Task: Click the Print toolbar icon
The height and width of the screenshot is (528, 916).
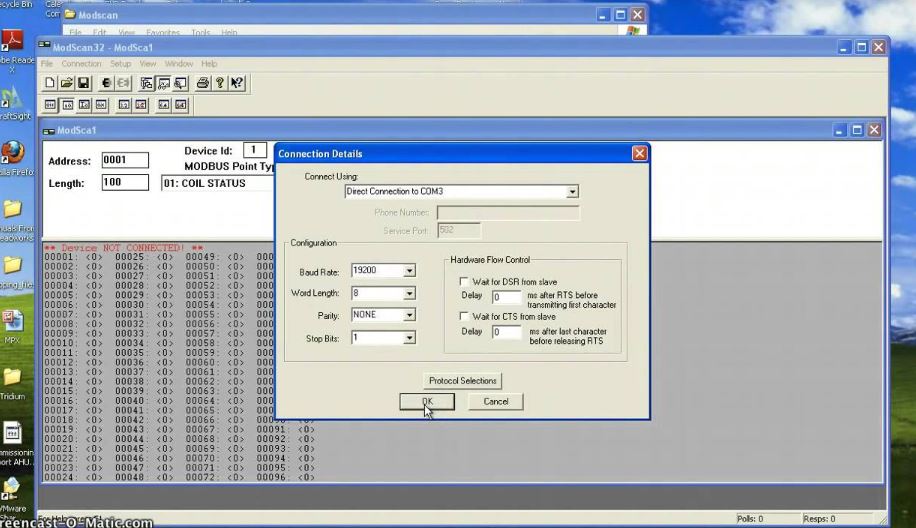Action: tap(202, 83)
